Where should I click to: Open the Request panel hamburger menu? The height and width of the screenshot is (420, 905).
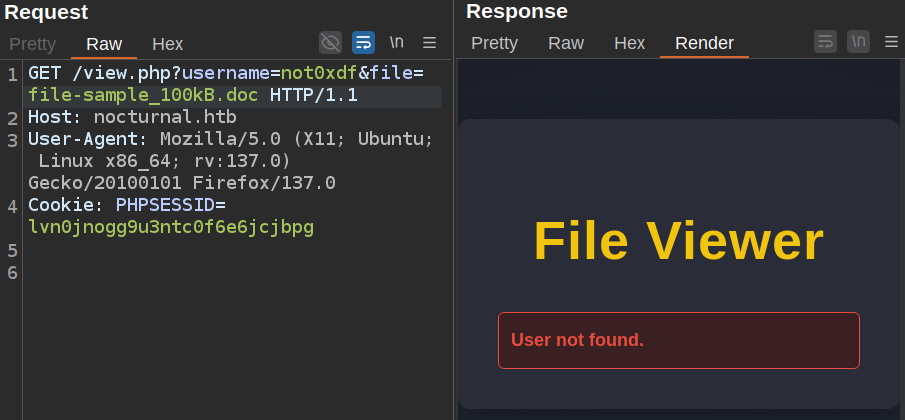(429, 42)
